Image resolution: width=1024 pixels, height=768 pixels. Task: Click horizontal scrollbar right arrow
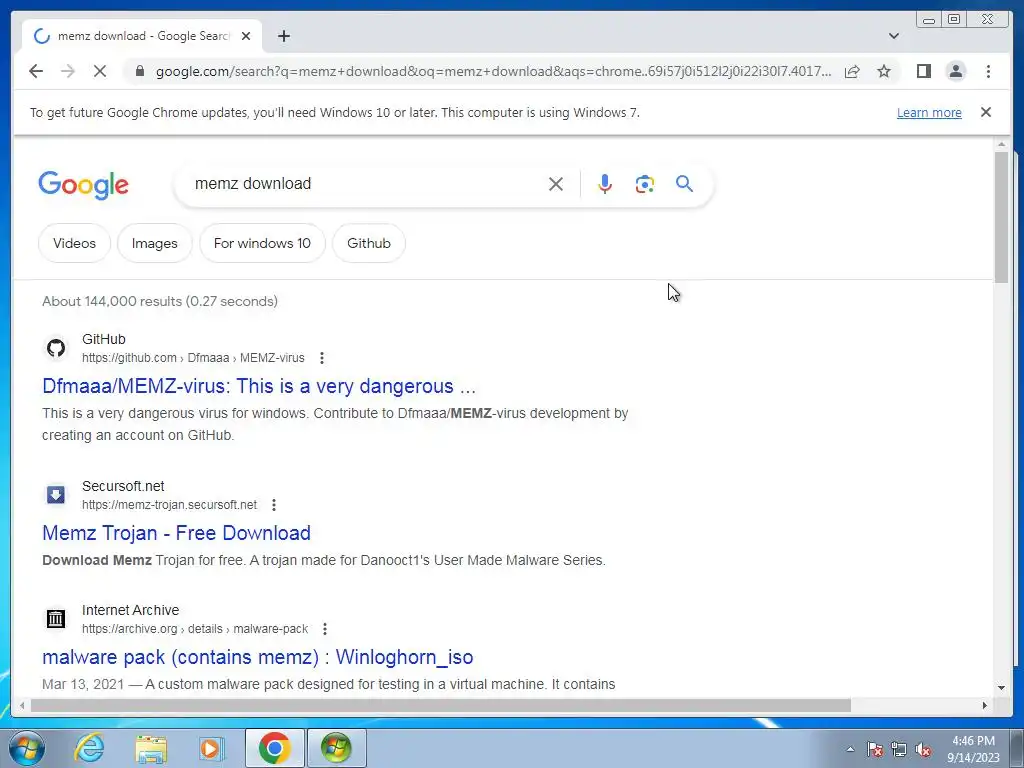(x=984, y=705)
